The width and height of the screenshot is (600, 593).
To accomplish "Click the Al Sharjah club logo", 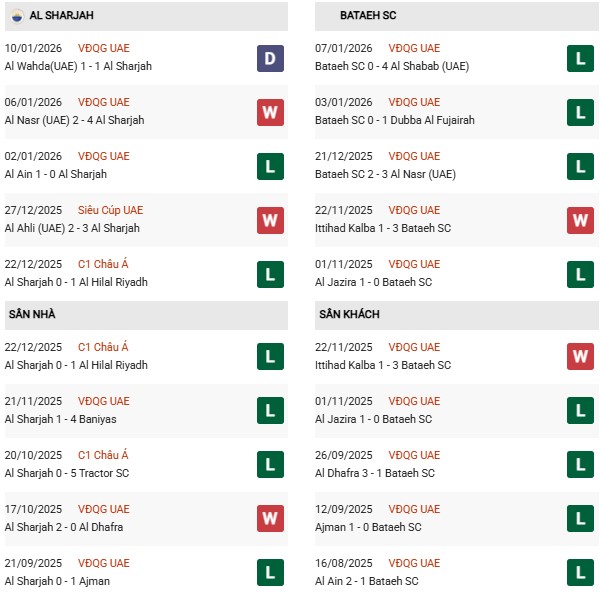I will pos(17,16).
